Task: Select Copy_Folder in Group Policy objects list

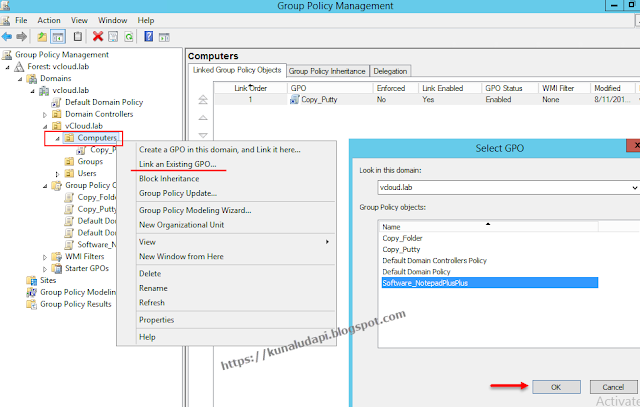Action: [x=402, y=238]
